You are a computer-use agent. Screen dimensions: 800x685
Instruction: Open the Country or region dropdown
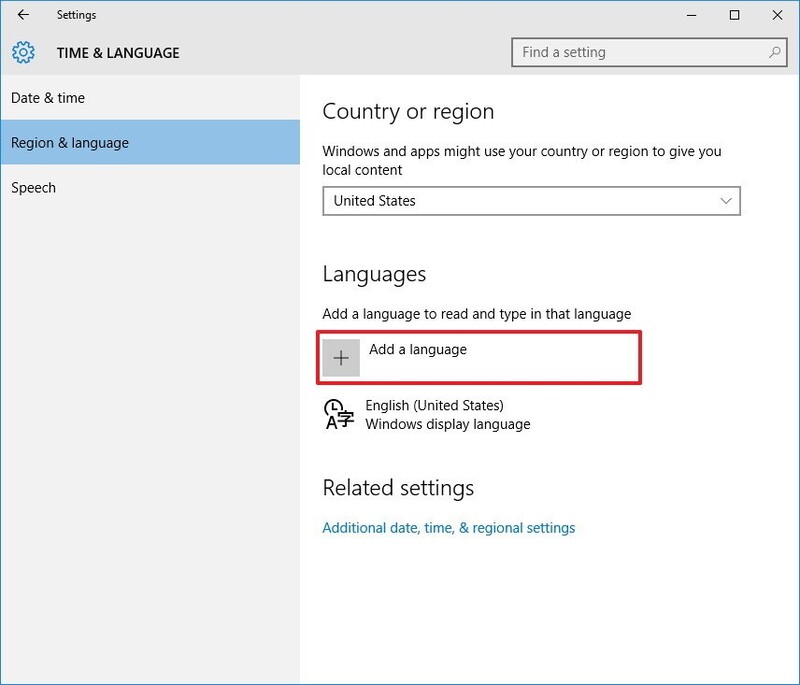pyautogui.click(x=531, y=201)
